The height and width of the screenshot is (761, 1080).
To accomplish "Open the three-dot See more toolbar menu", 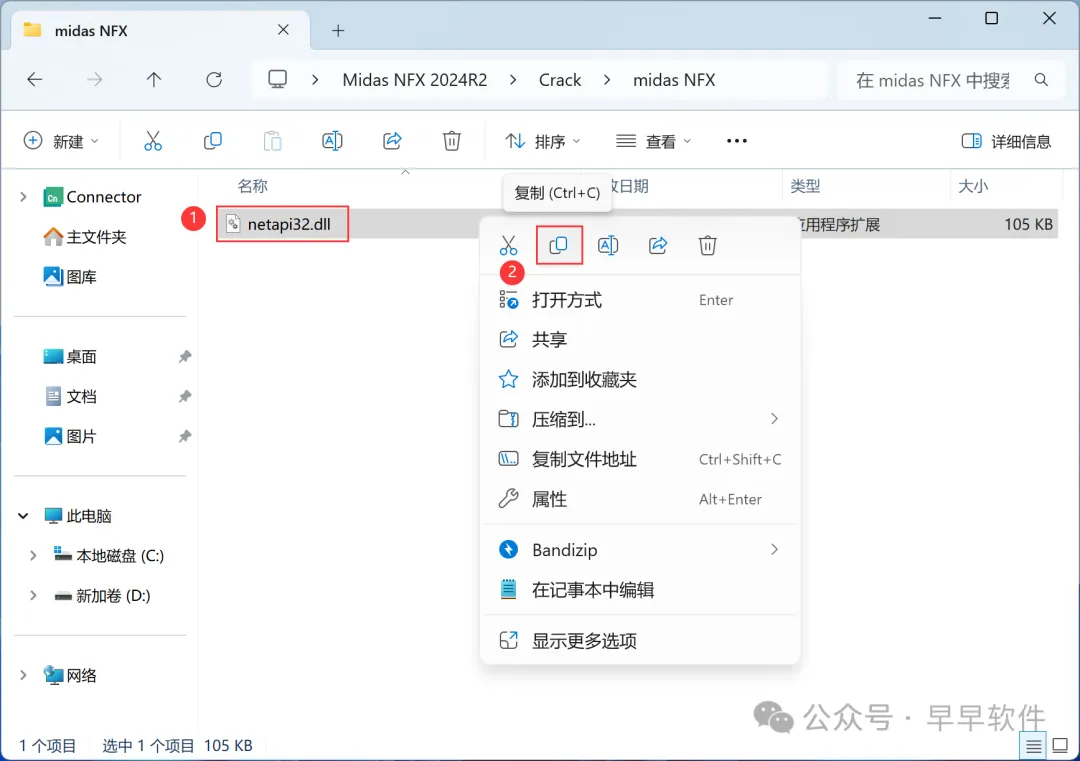I will (x=736, y=141).
